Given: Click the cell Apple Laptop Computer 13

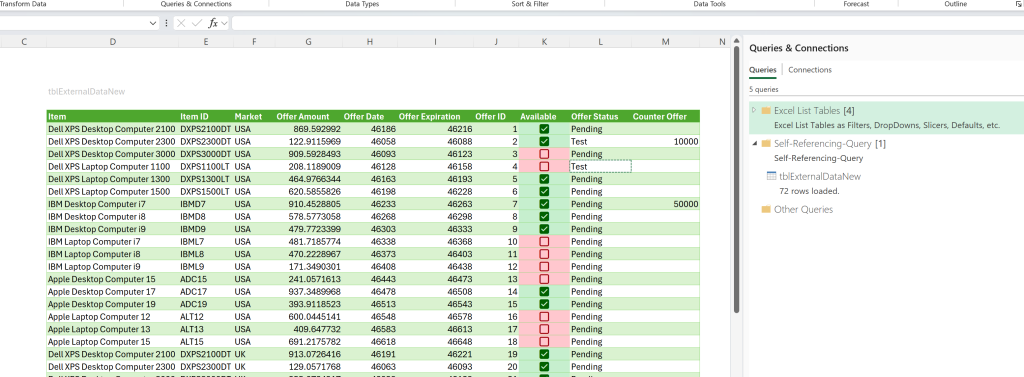Looking at the screenshot, I should pos(112,329).
